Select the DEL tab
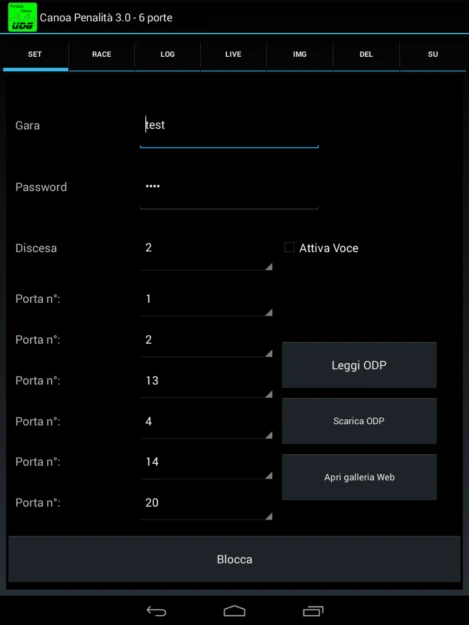Image resolution: width=469 pixels, height=625 pixels. pos(366,55)
